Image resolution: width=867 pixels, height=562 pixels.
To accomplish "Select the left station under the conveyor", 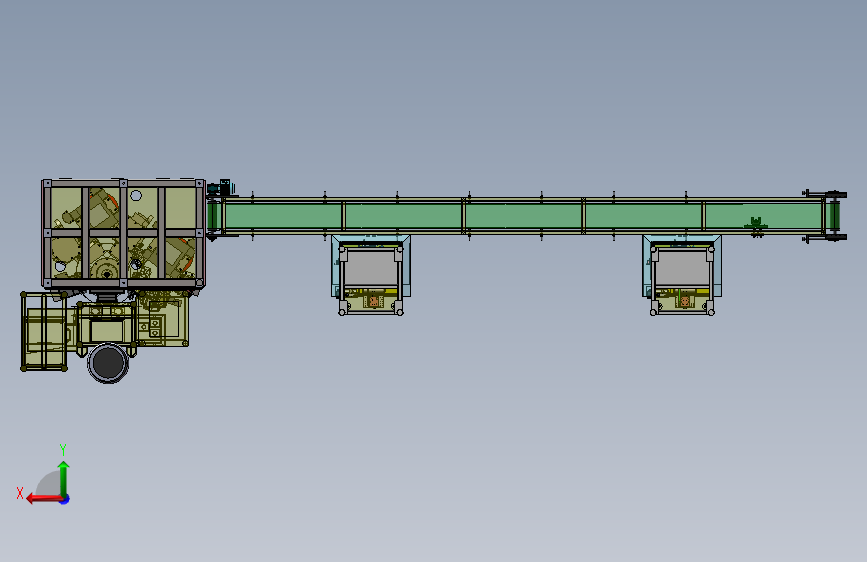I will coord(371,275).
